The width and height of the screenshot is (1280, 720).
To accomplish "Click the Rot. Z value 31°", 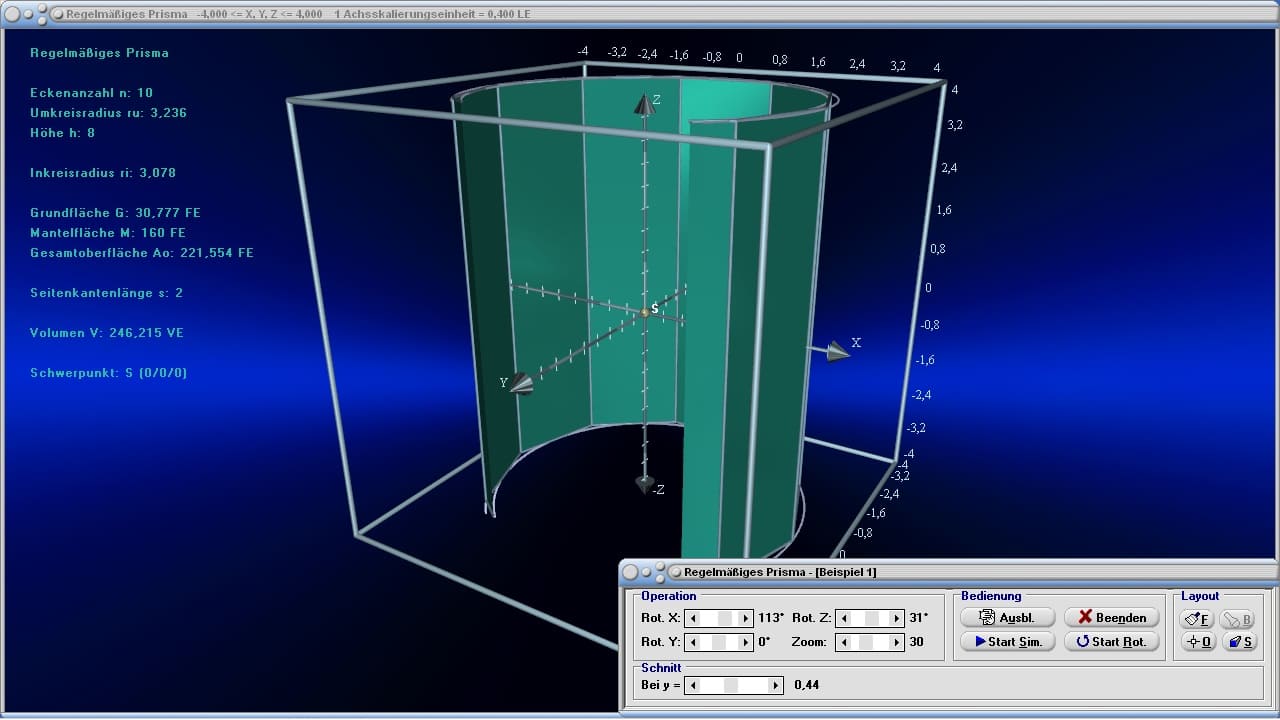I will pyautogui.click(x=918, y=618).
